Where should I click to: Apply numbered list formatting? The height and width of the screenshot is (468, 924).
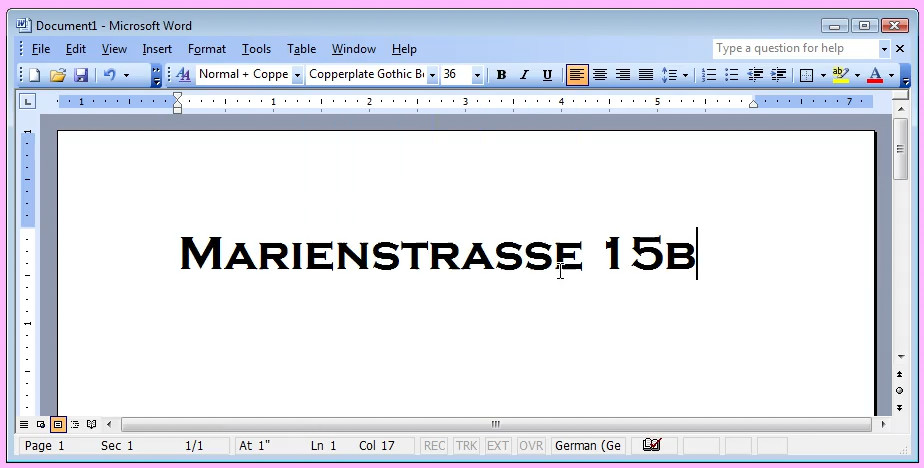coord(709,75)
